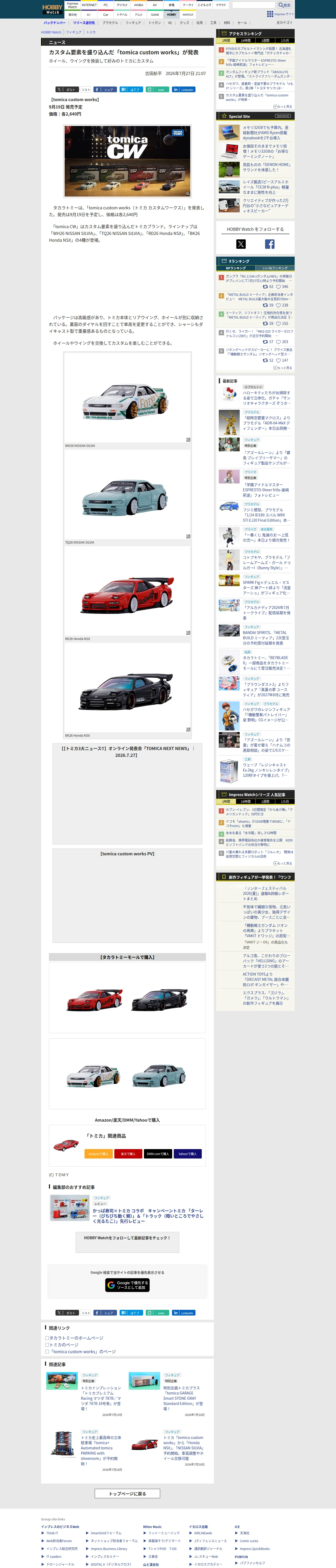This screenshot has height=1568, width=336.
Task: Click もっと見る under the Xランキング list
Action: pos(283,368)
